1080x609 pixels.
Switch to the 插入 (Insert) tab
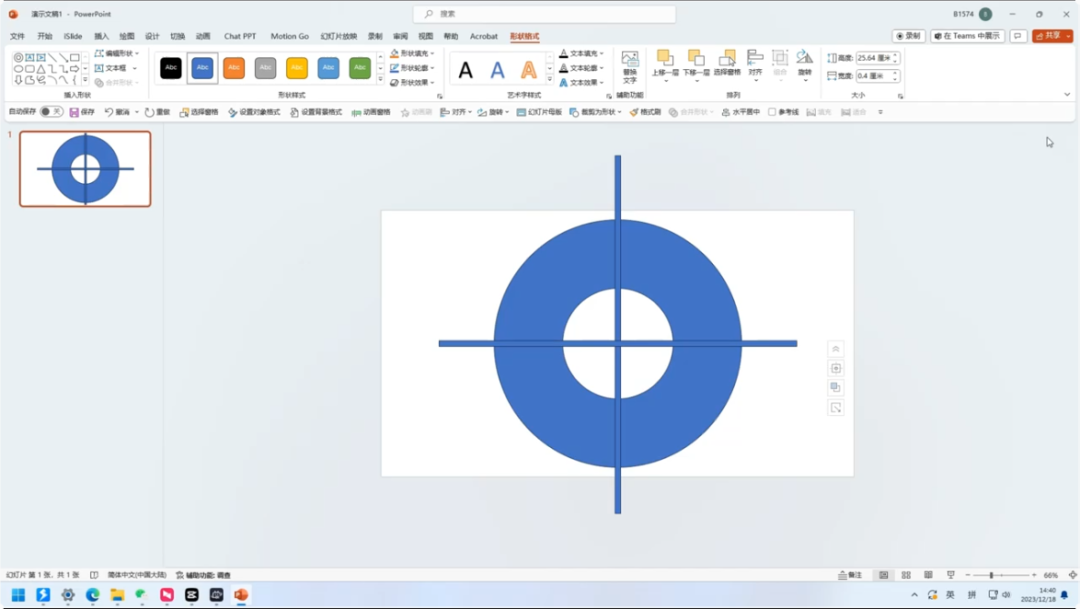101,37
